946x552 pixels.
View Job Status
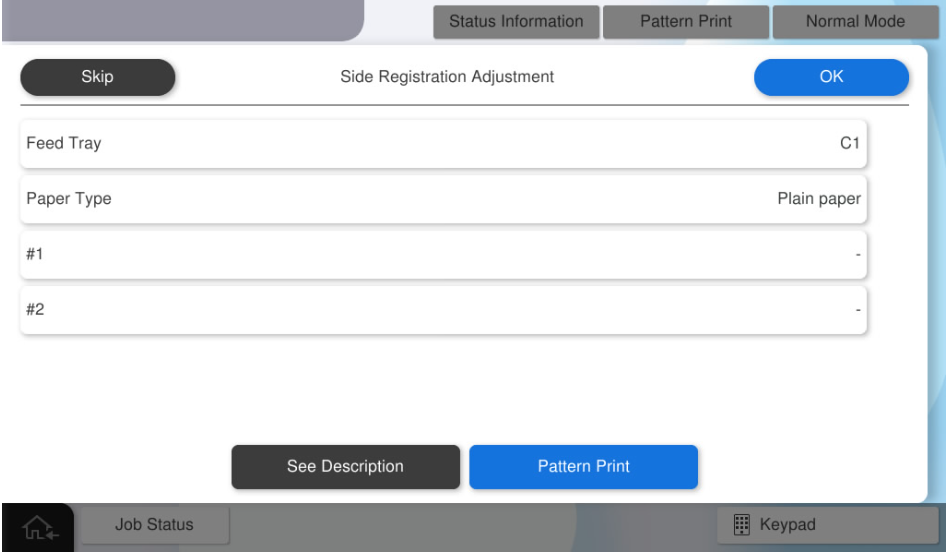[154, 524]
